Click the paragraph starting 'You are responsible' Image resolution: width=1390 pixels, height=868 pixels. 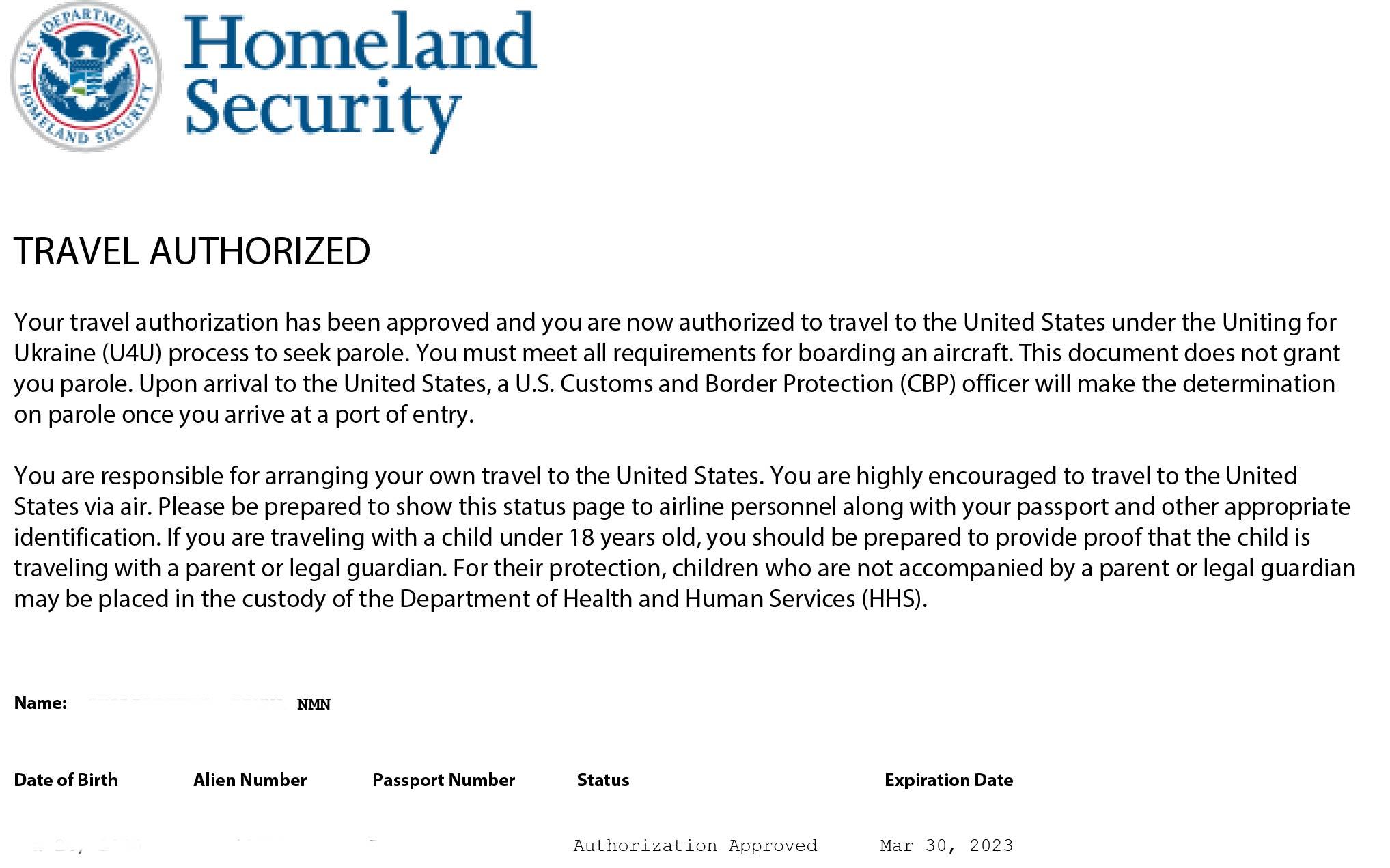684,537
